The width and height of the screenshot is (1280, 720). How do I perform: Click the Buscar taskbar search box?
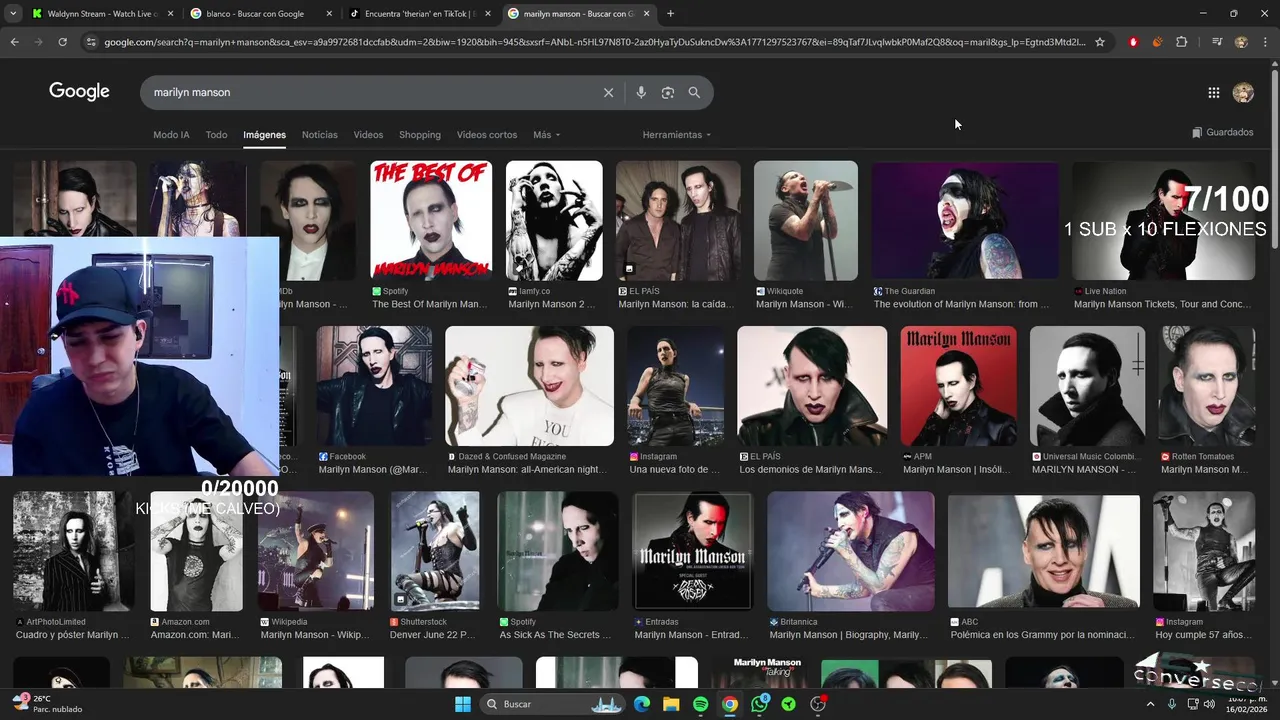tap(552, 704)
